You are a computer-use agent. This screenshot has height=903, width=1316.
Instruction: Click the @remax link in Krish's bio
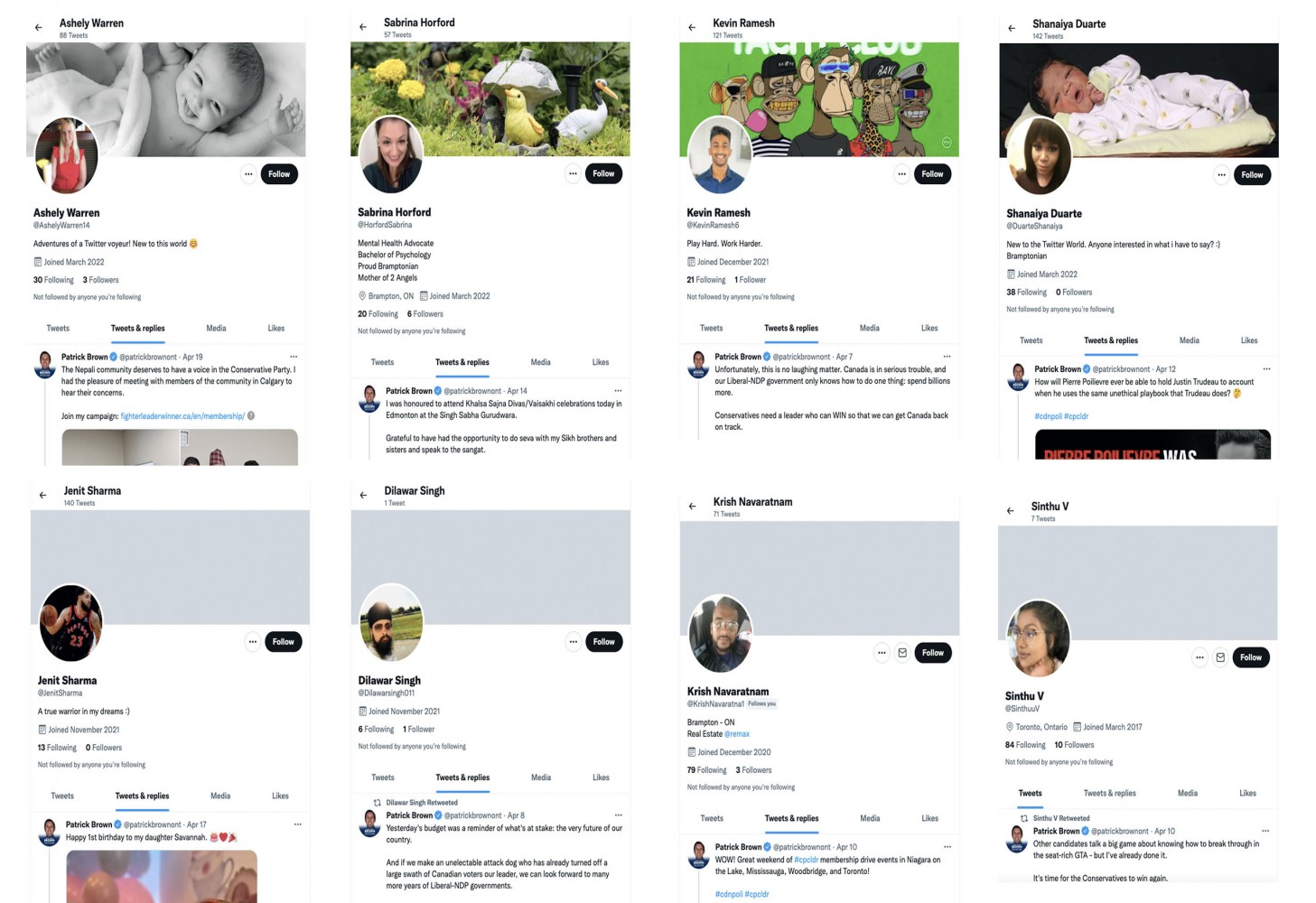pos(737,734)
